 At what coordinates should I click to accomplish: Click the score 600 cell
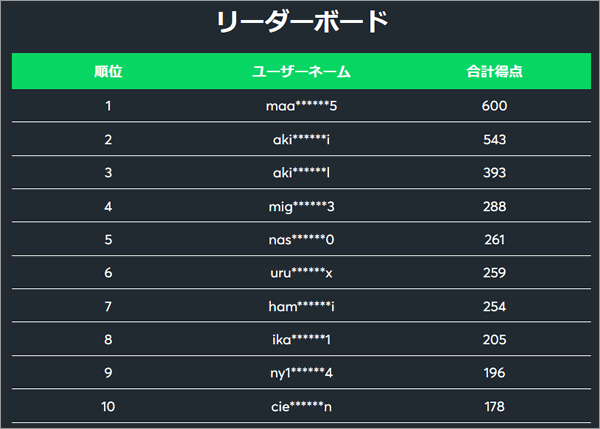coord(494,106)
